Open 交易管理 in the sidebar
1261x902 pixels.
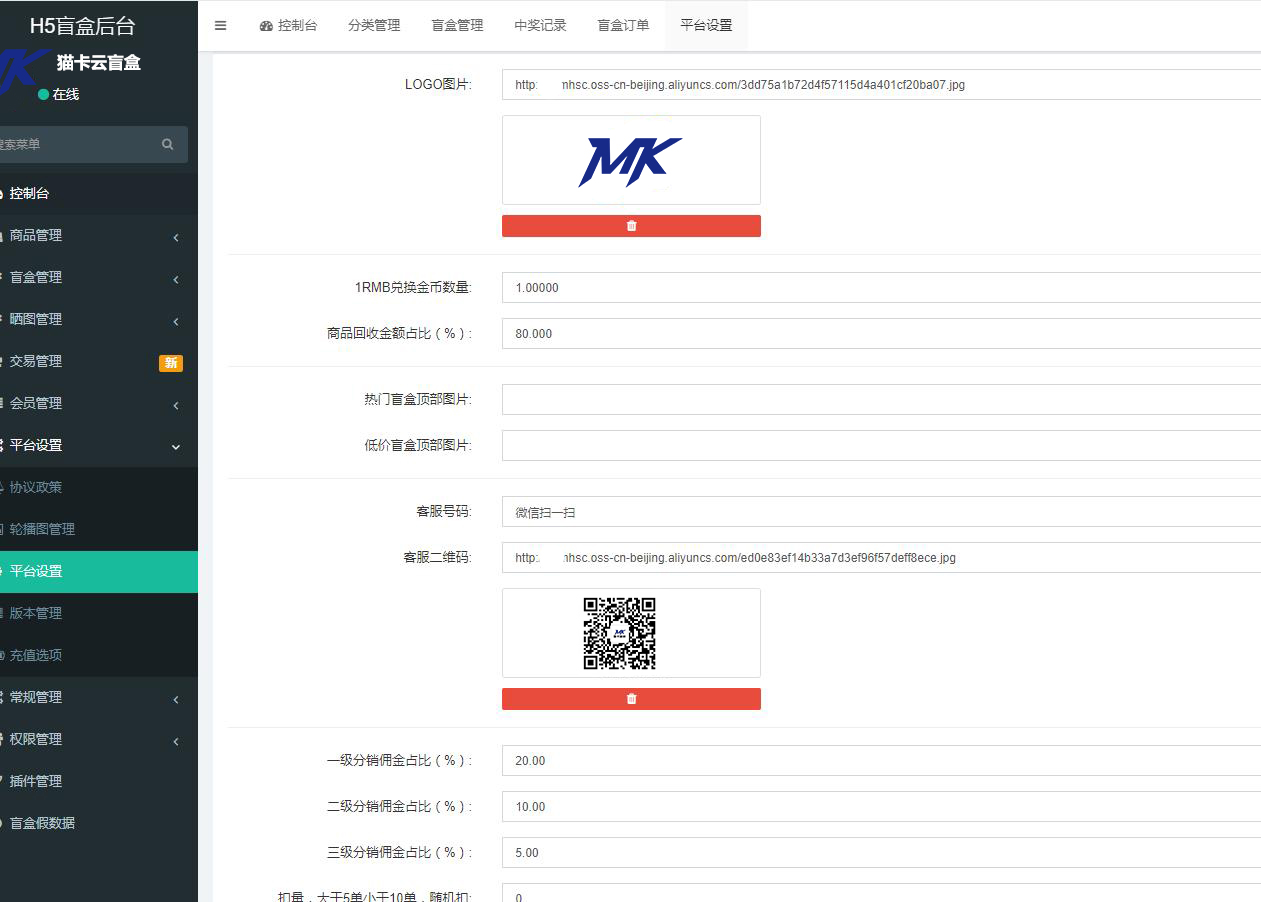click(x=99, y=362)
